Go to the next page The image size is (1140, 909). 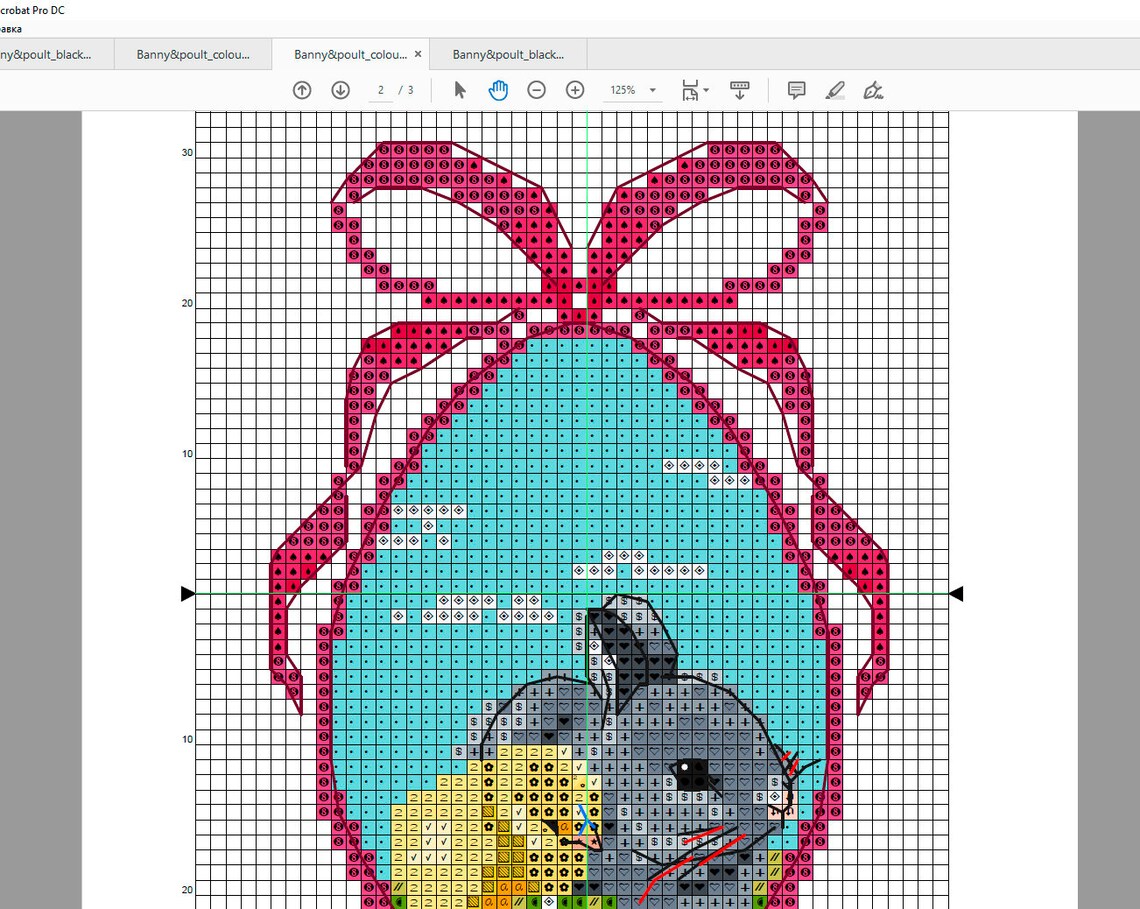coord(340,90)
